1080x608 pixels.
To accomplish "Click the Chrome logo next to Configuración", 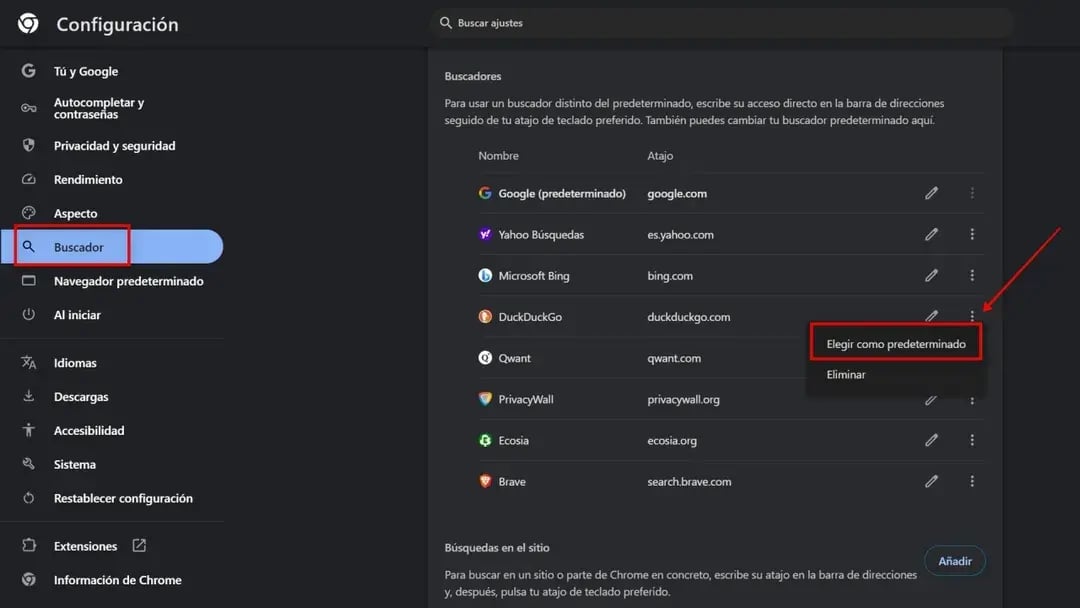I will [28, 23].
